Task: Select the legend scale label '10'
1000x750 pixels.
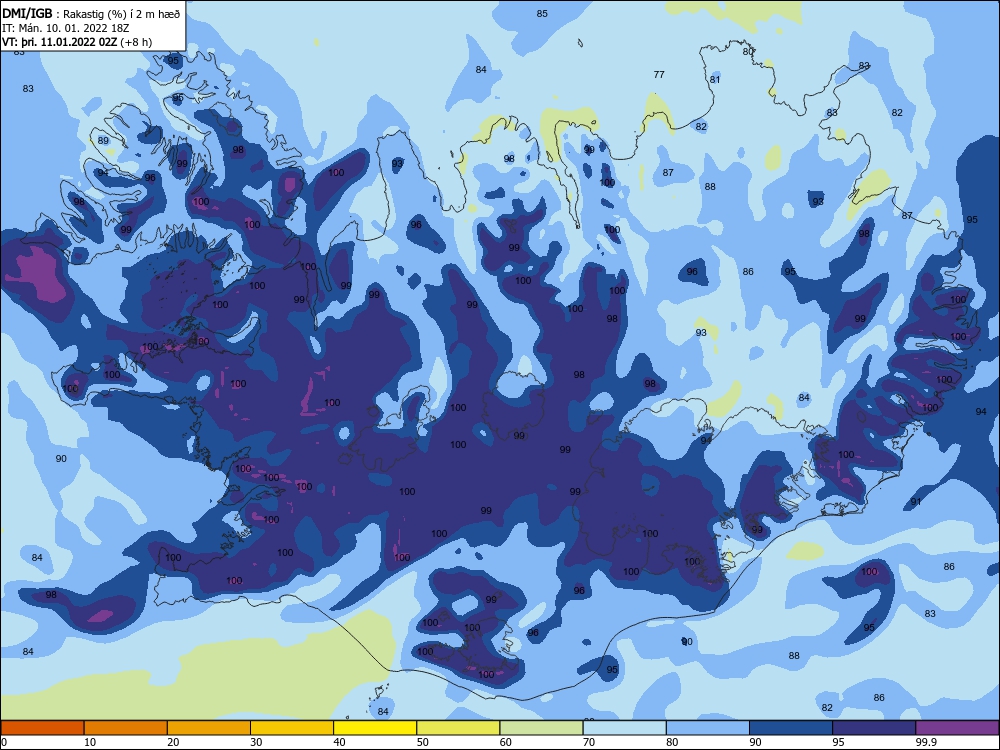Action: click(90, 742)
